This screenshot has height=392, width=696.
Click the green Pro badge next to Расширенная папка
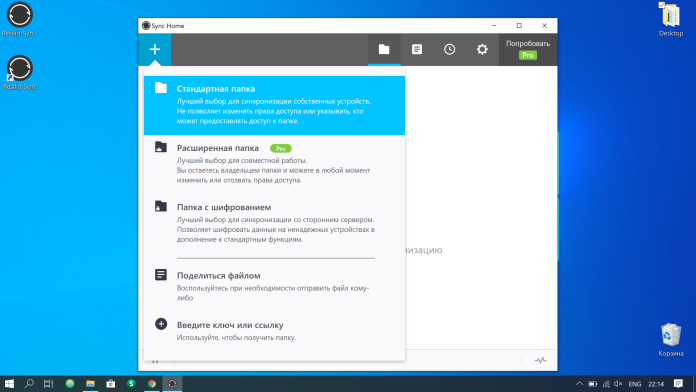pos(281,148)
